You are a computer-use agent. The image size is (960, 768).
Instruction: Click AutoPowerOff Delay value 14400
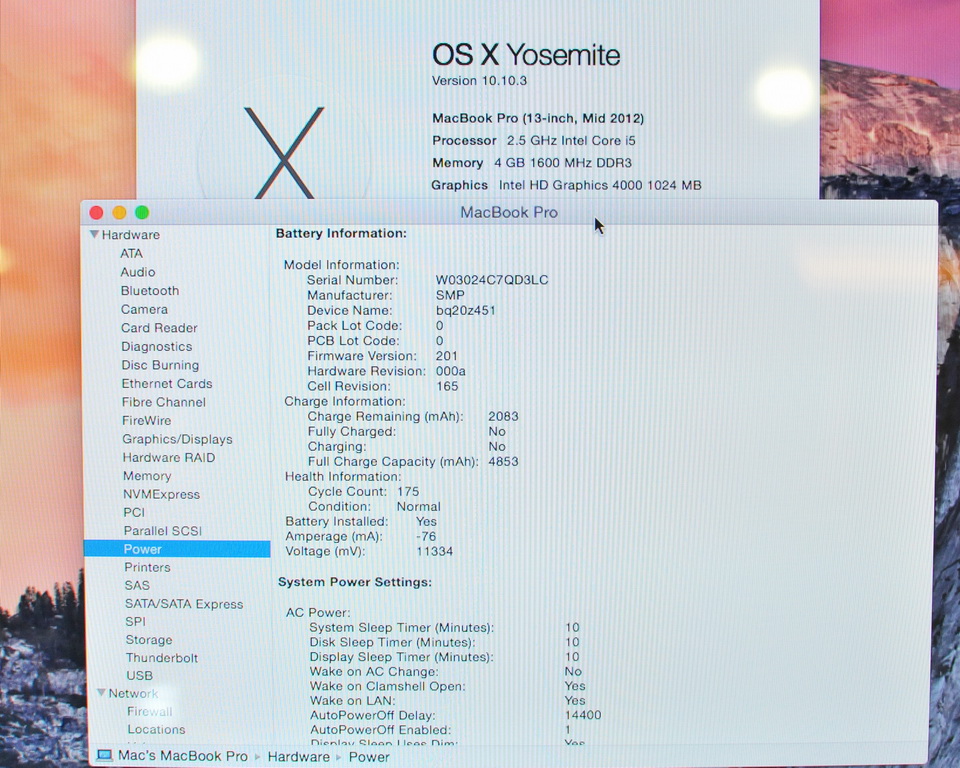[583, 715]
